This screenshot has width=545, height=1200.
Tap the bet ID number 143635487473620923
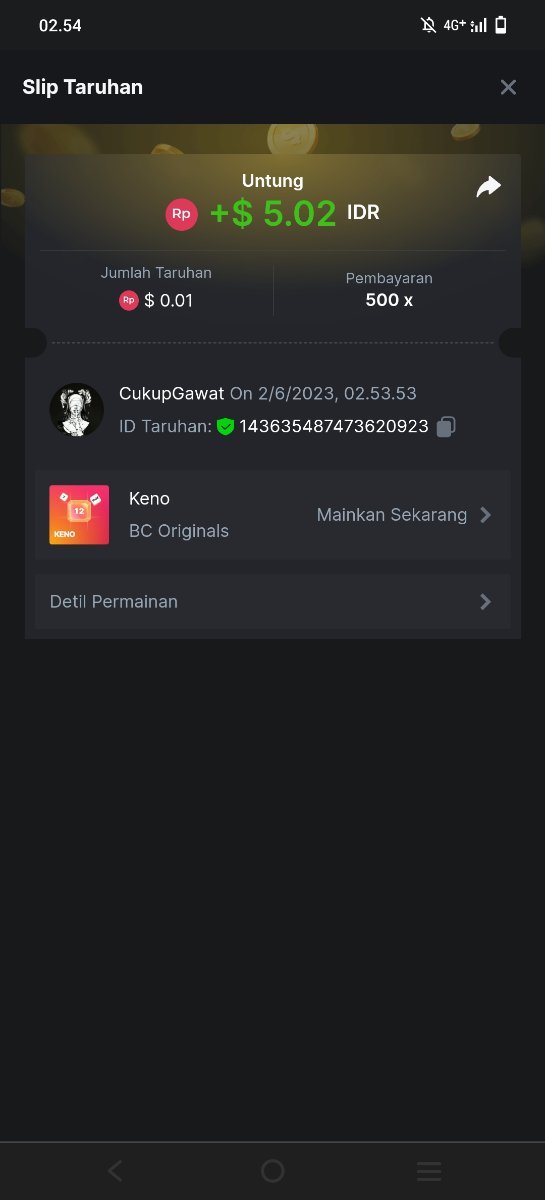(334, 427)
